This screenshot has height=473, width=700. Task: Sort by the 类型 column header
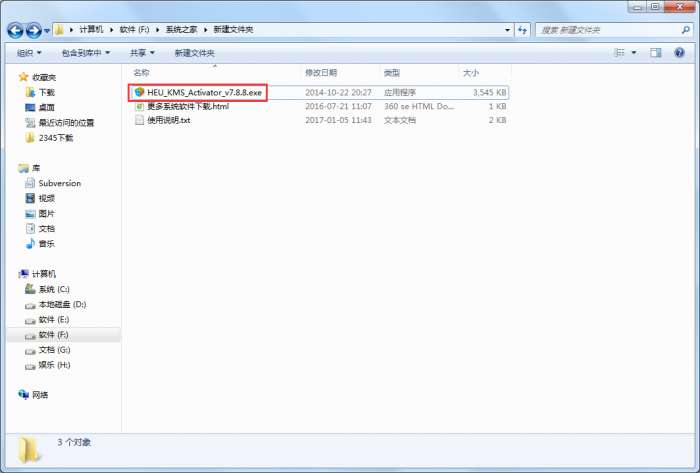(392, 72)
